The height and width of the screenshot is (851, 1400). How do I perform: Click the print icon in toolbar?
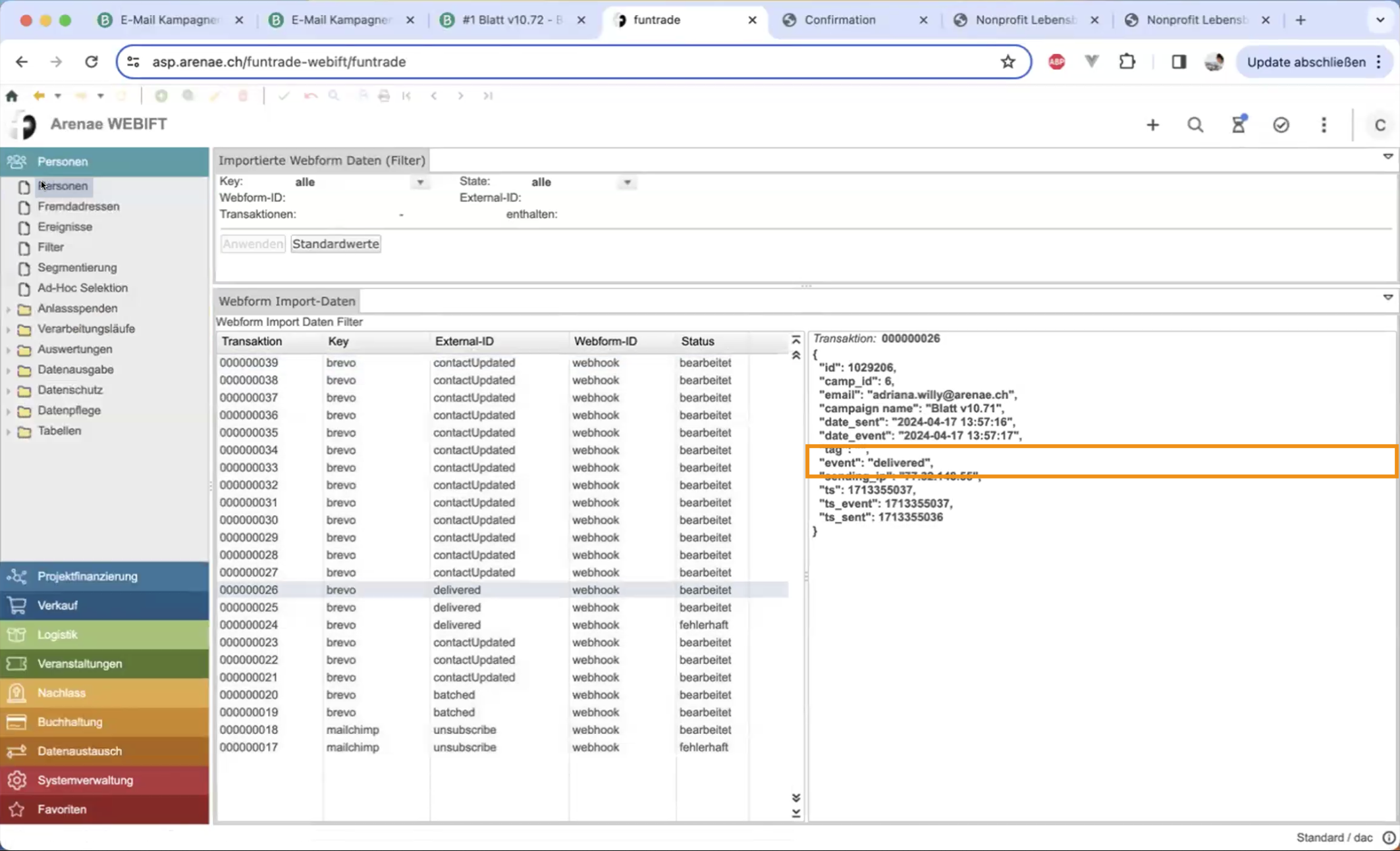(x=384, y=96)
